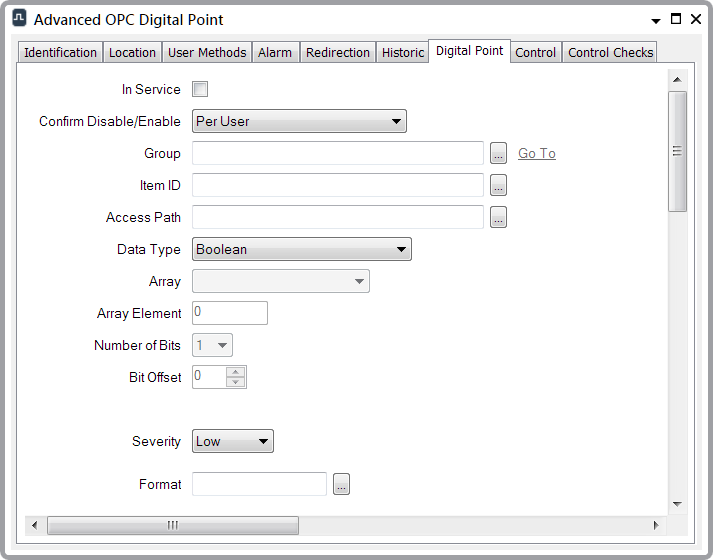Click inside the Item ID text field

pyautogui.click(x=338, y=186)
